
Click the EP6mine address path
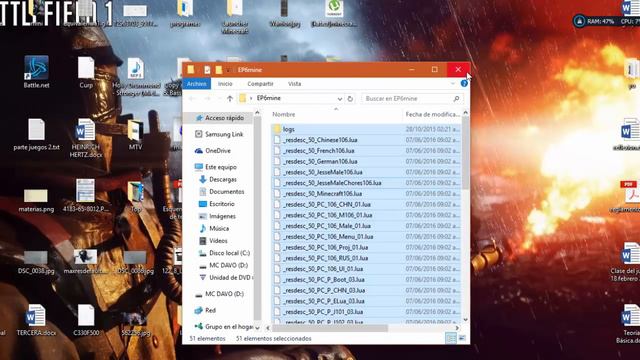[269, 98]
